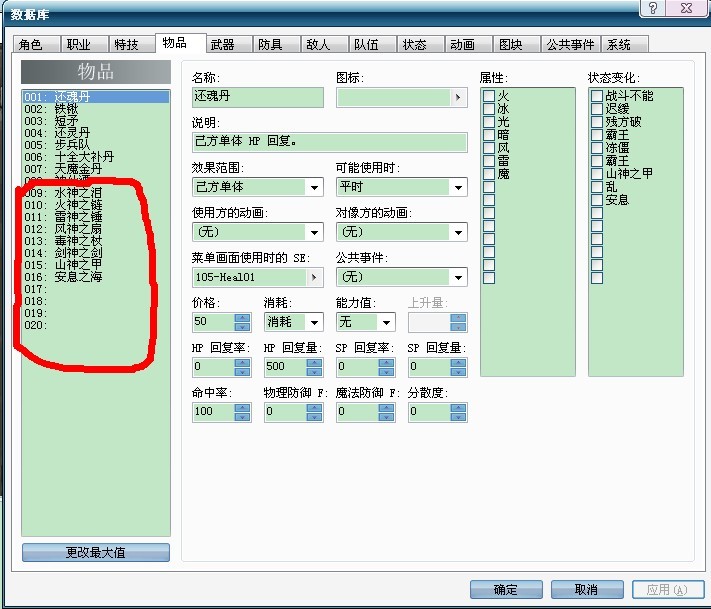This screenshot has height=609, width=711.
Task: Click the 名称 field containing 还魂丹
Action: click(258, 97)
